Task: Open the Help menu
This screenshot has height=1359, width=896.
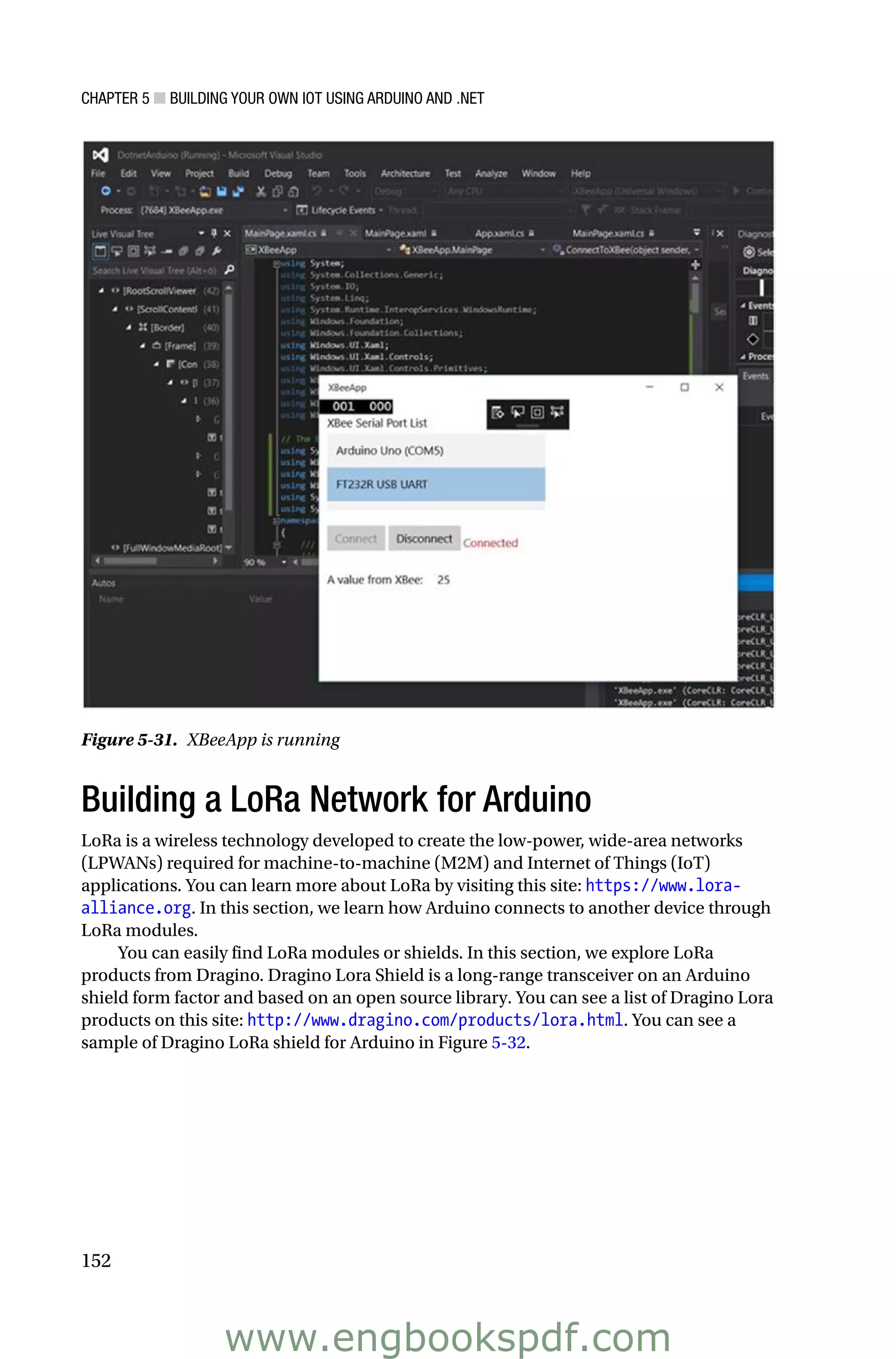Action: click(x=581, y=173)
